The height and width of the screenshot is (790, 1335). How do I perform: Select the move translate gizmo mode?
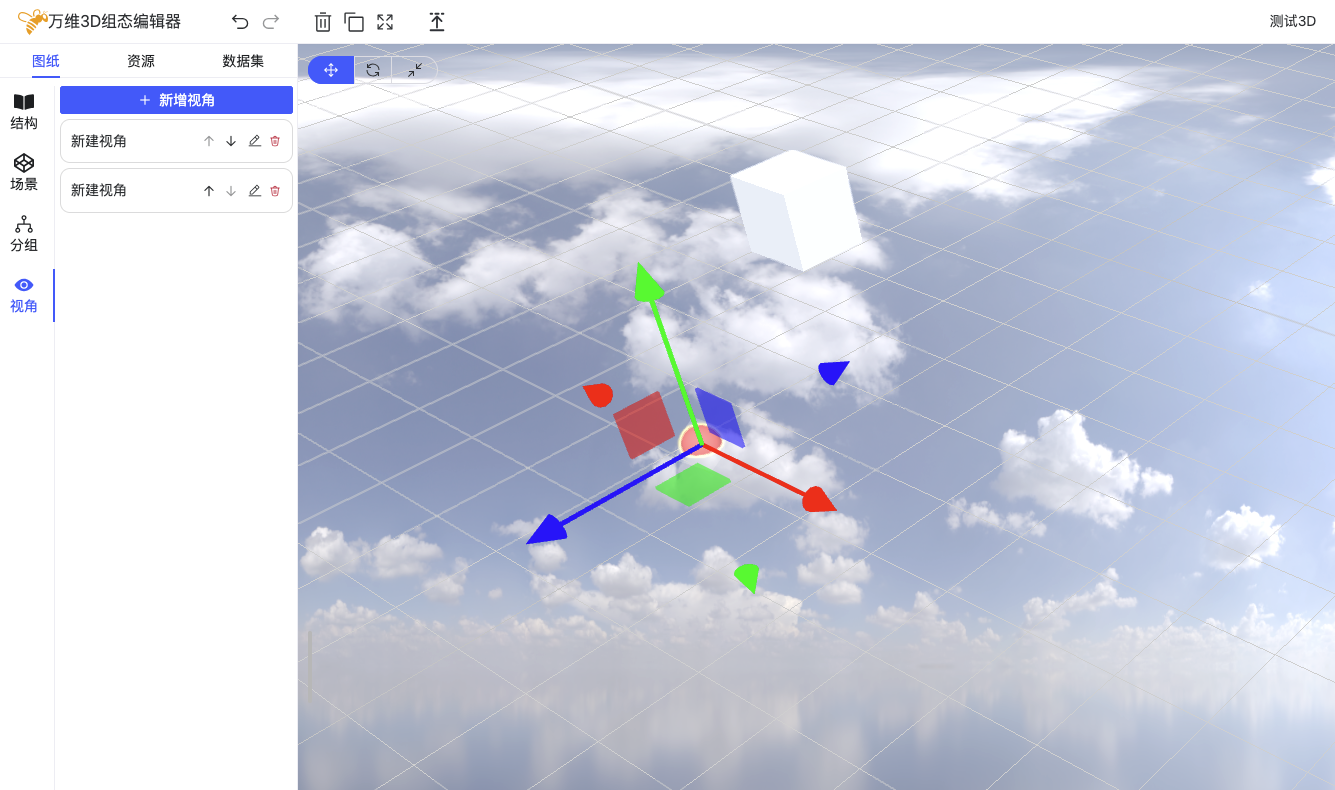331,70
